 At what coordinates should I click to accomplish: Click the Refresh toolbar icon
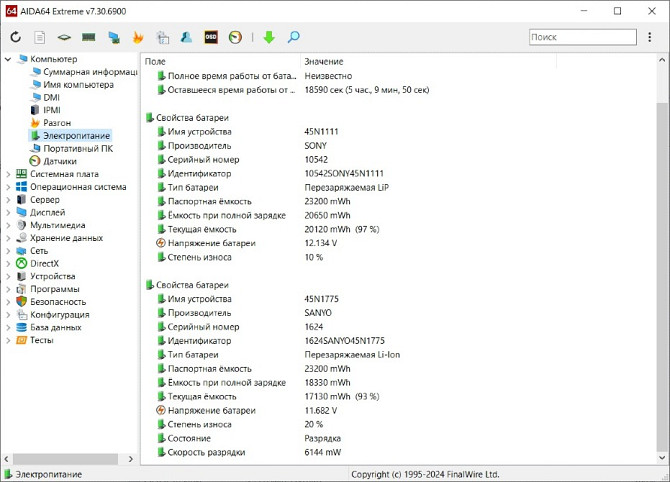16,37
